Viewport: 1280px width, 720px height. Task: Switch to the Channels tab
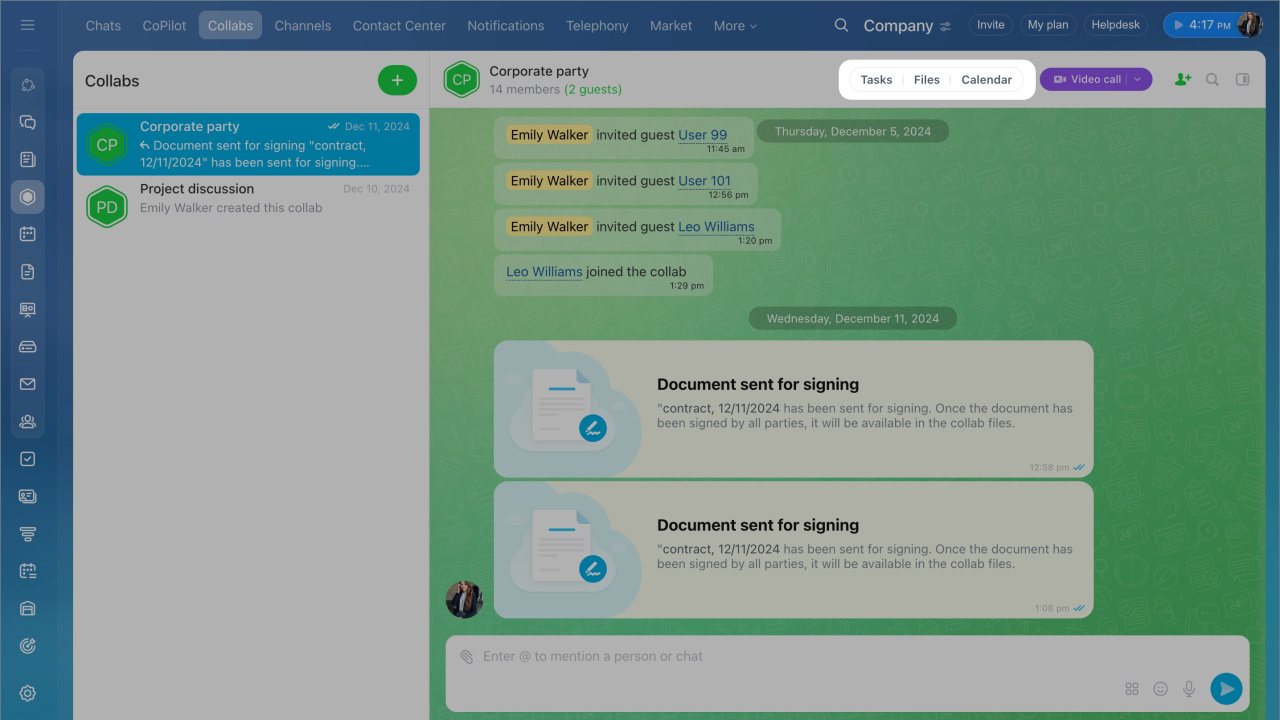point(303,26)
